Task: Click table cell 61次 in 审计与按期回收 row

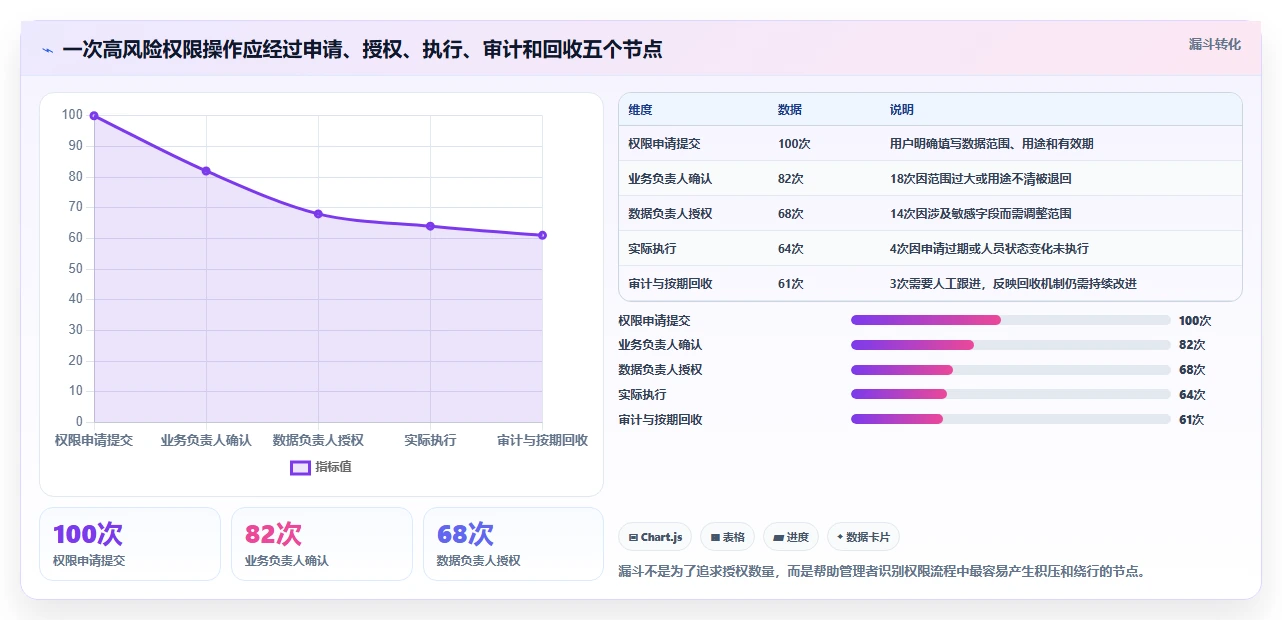Action: coord(790,284)
